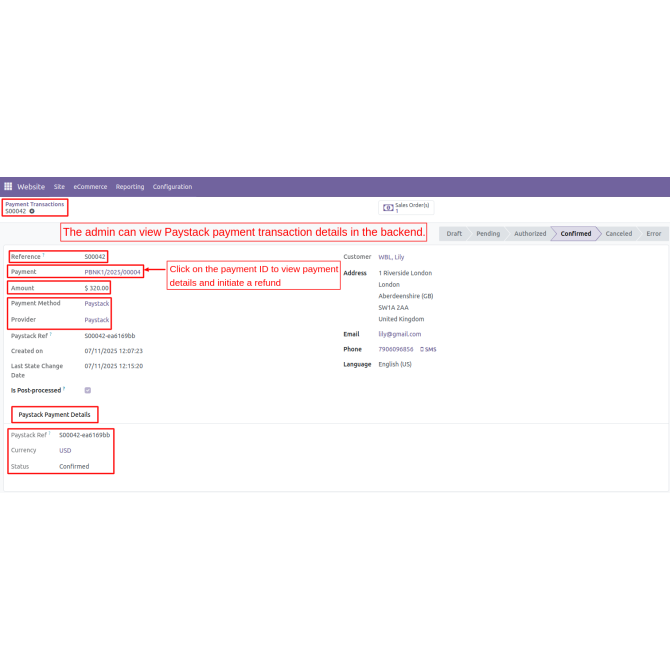Click Aberdeenshire (GB) in the address
Image resolution: width=670 pixels, height=670 pixels.
(406, 296)
